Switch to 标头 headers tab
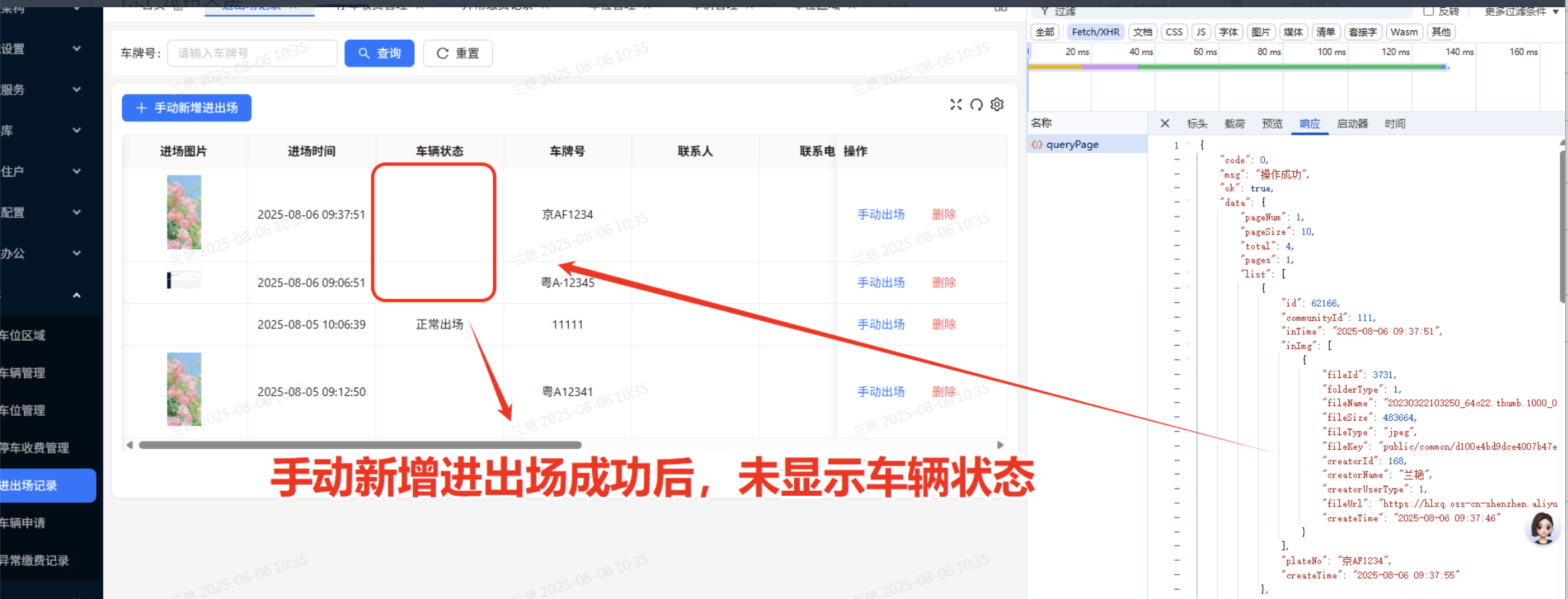The image size is (1568, 599). click(x=1197, y=123)
